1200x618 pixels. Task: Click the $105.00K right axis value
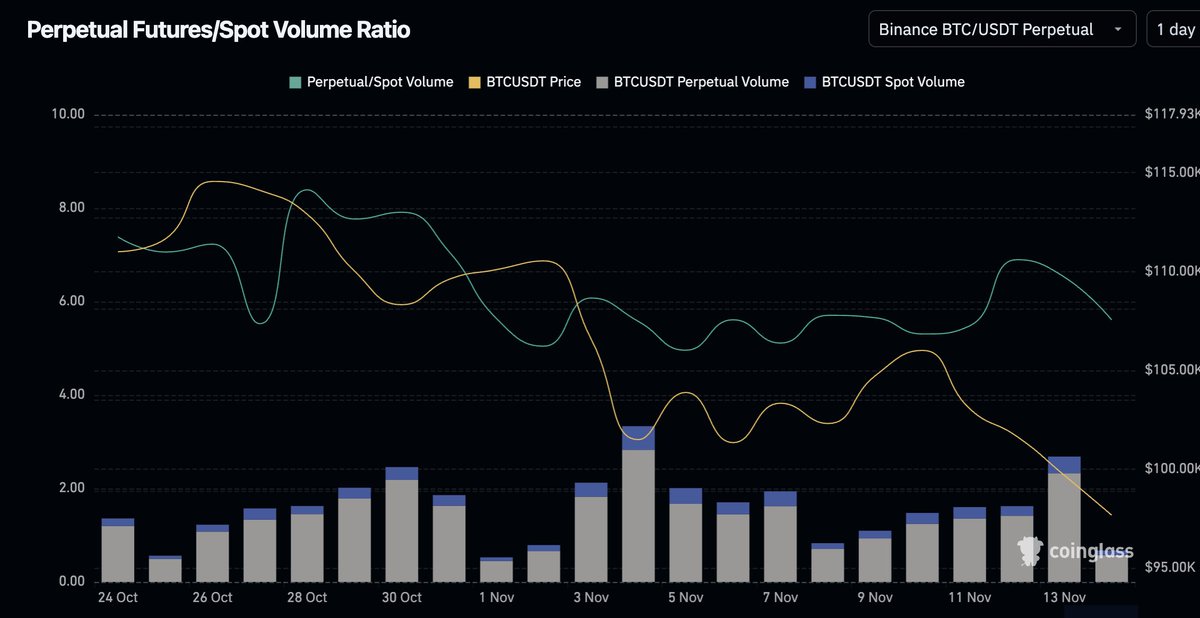[x=1172, y=370]
